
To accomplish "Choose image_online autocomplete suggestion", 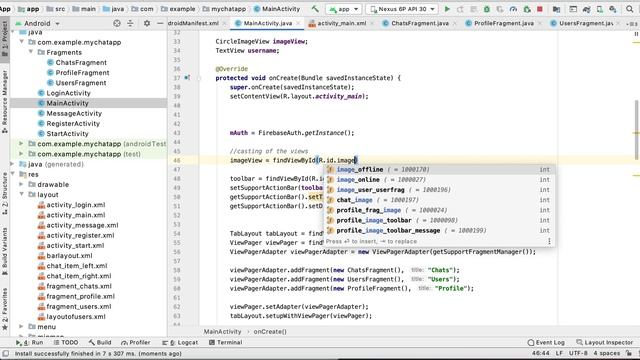I will [439, 180].
